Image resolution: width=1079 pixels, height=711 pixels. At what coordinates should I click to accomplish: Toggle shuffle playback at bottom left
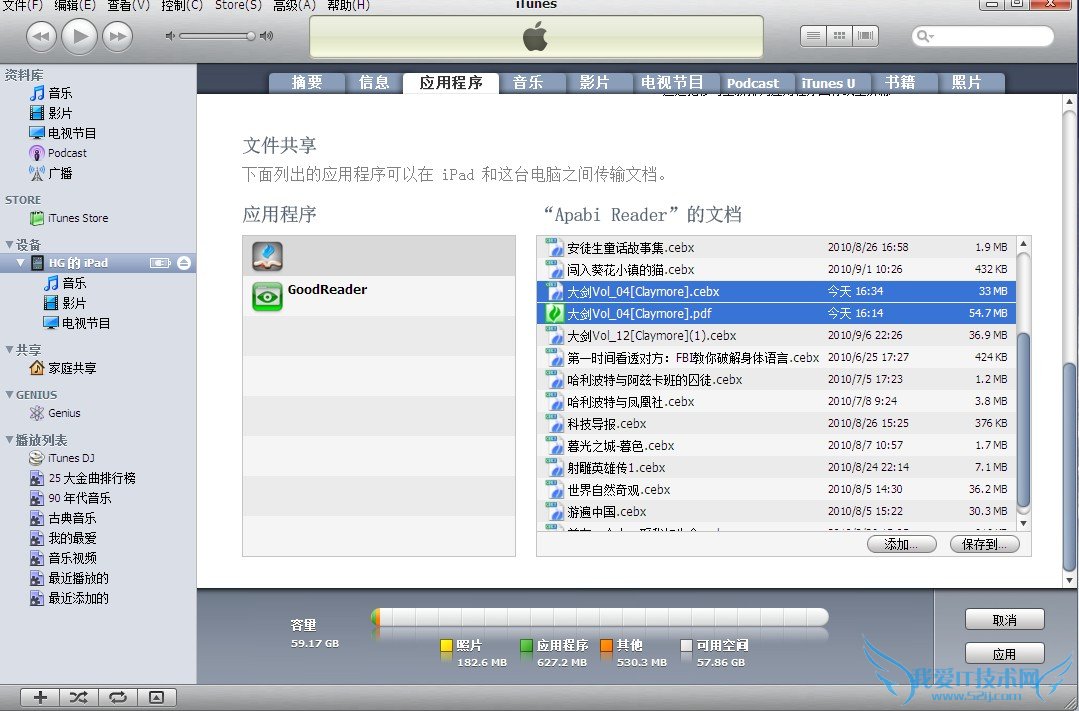click(79, 697)
